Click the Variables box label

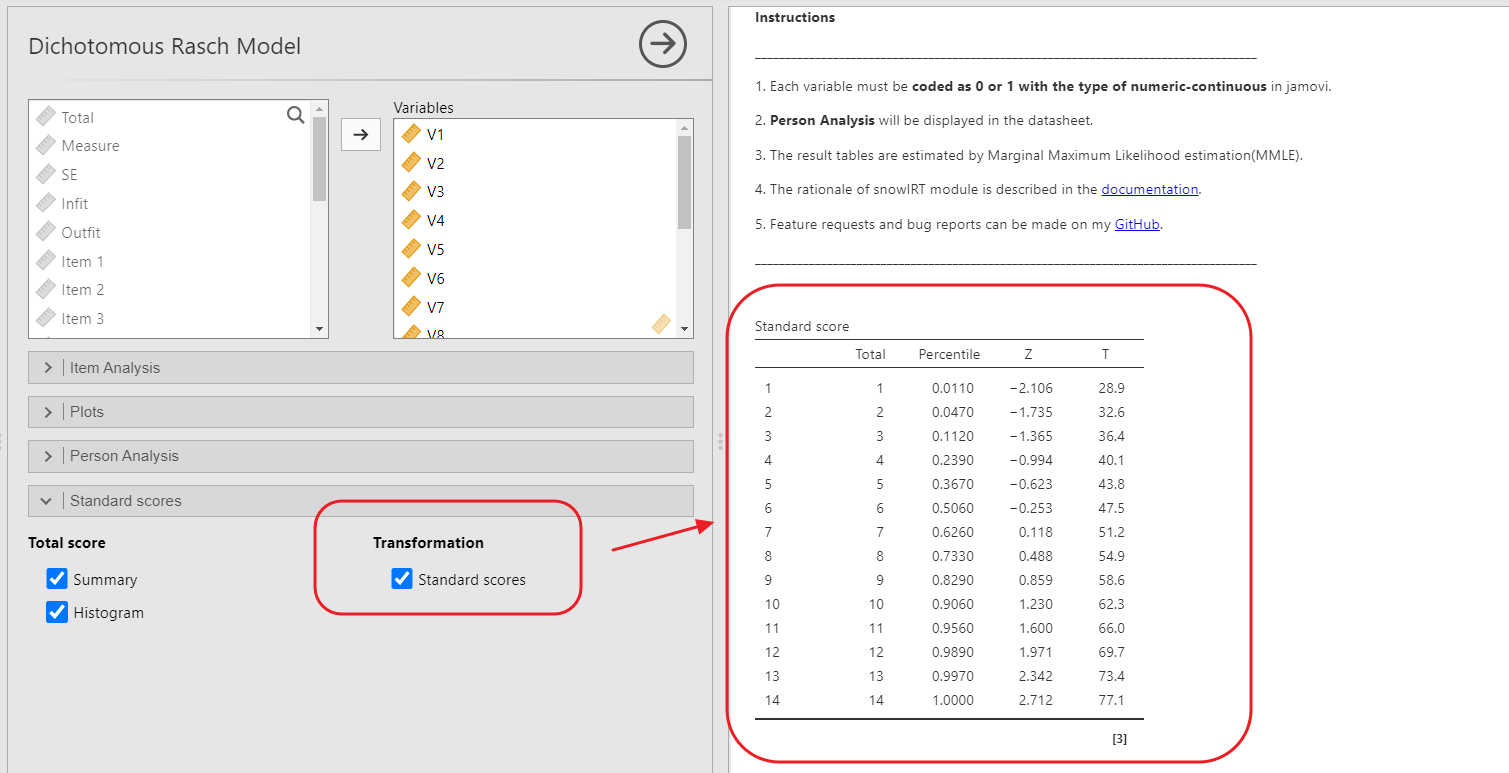pyautogui.click(x=423, y=107)
